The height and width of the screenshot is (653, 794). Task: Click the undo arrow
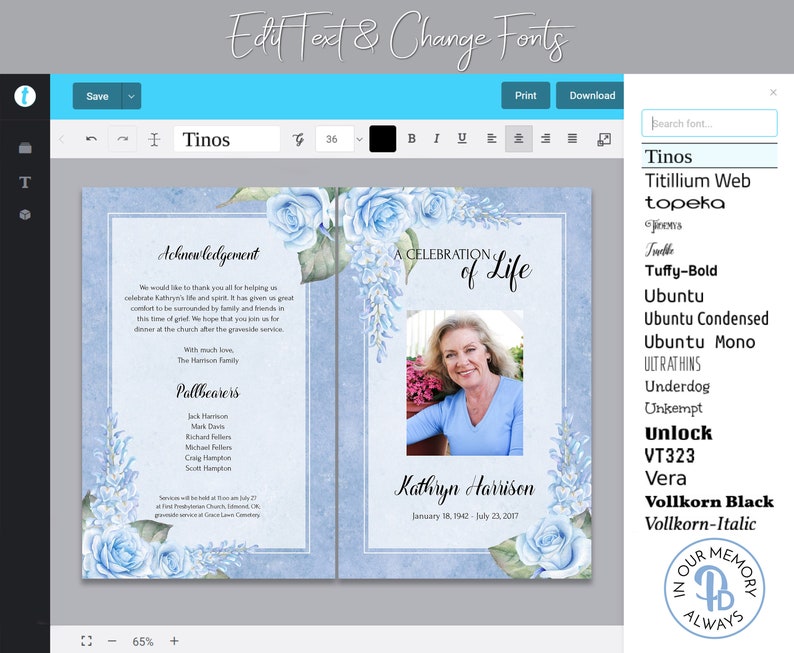click(x=92, y=139)
